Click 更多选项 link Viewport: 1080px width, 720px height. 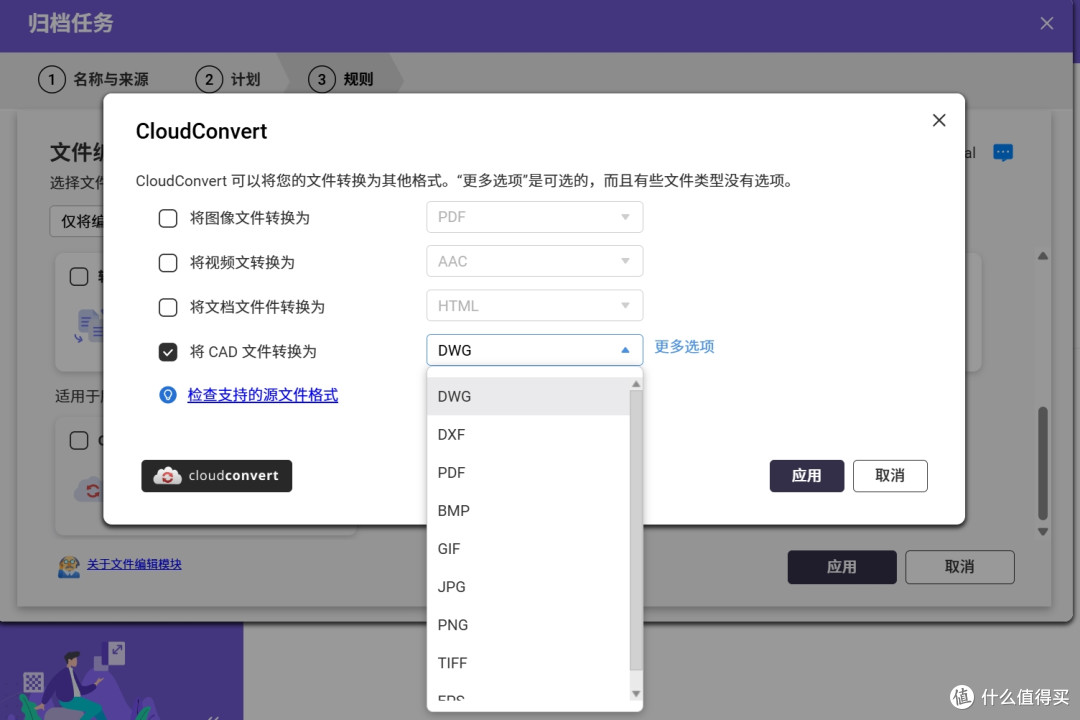coord(684,347)
